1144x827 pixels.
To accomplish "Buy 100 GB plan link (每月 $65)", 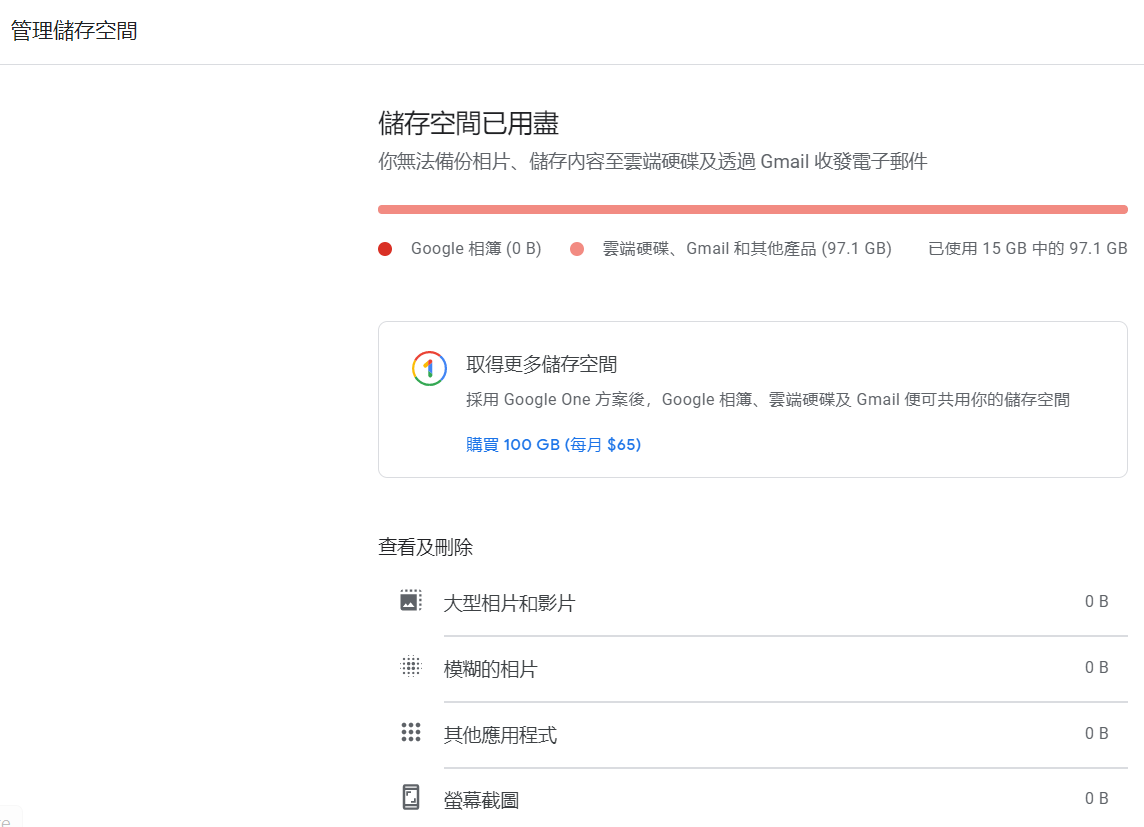I will pyautogui.click(x=553, y=444).
